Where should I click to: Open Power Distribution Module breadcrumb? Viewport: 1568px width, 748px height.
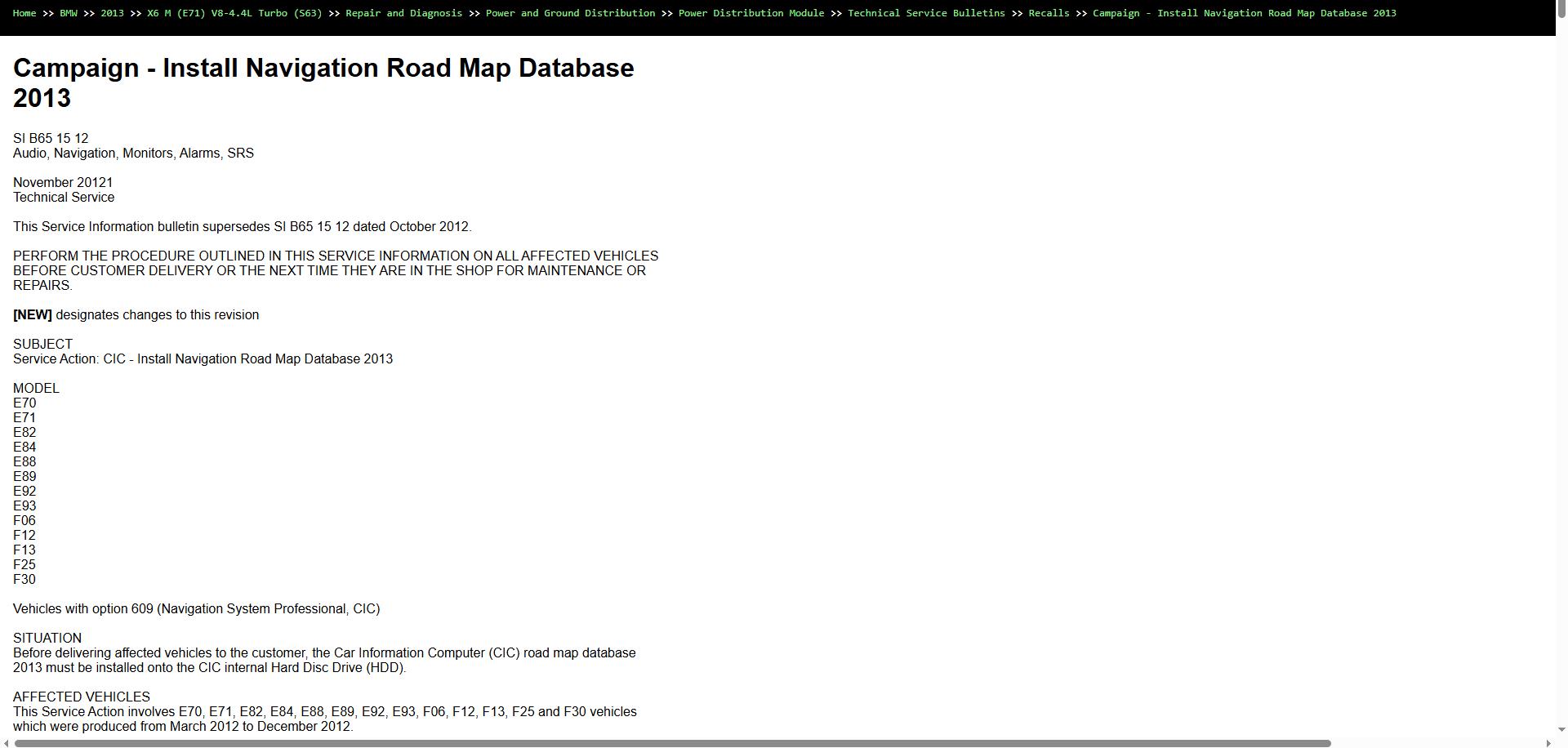coord(751,13)
